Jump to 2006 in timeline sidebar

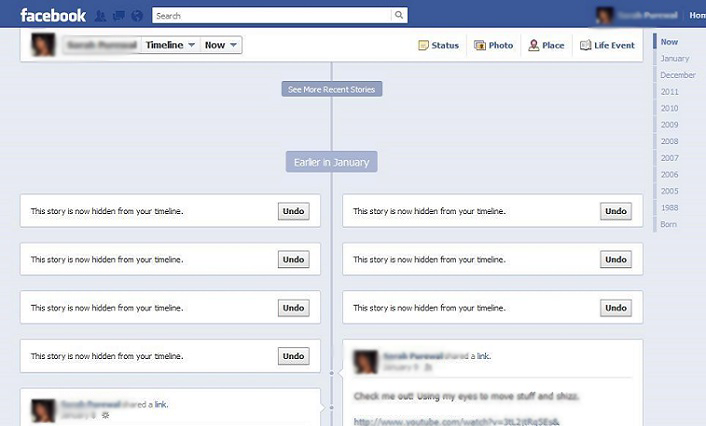tap(670, 174)
